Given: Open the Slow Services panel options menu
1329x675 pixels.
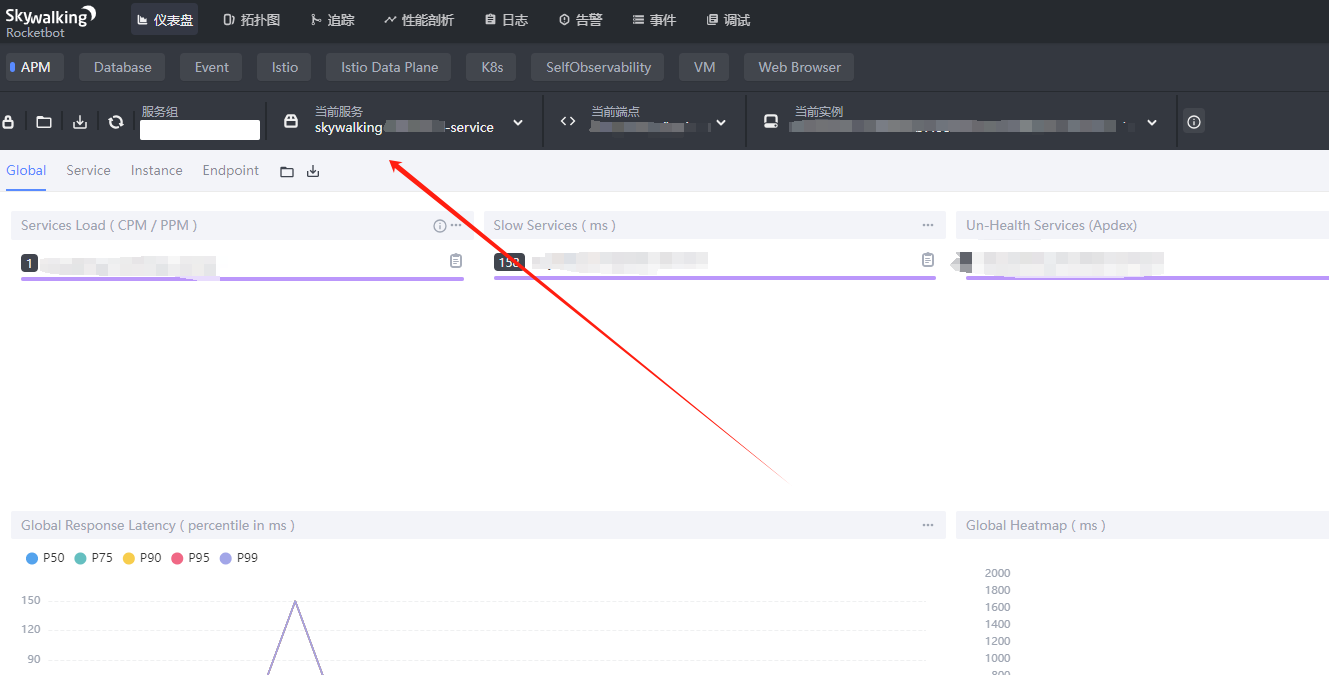Looking at the screenshot, I should point(926,225).
